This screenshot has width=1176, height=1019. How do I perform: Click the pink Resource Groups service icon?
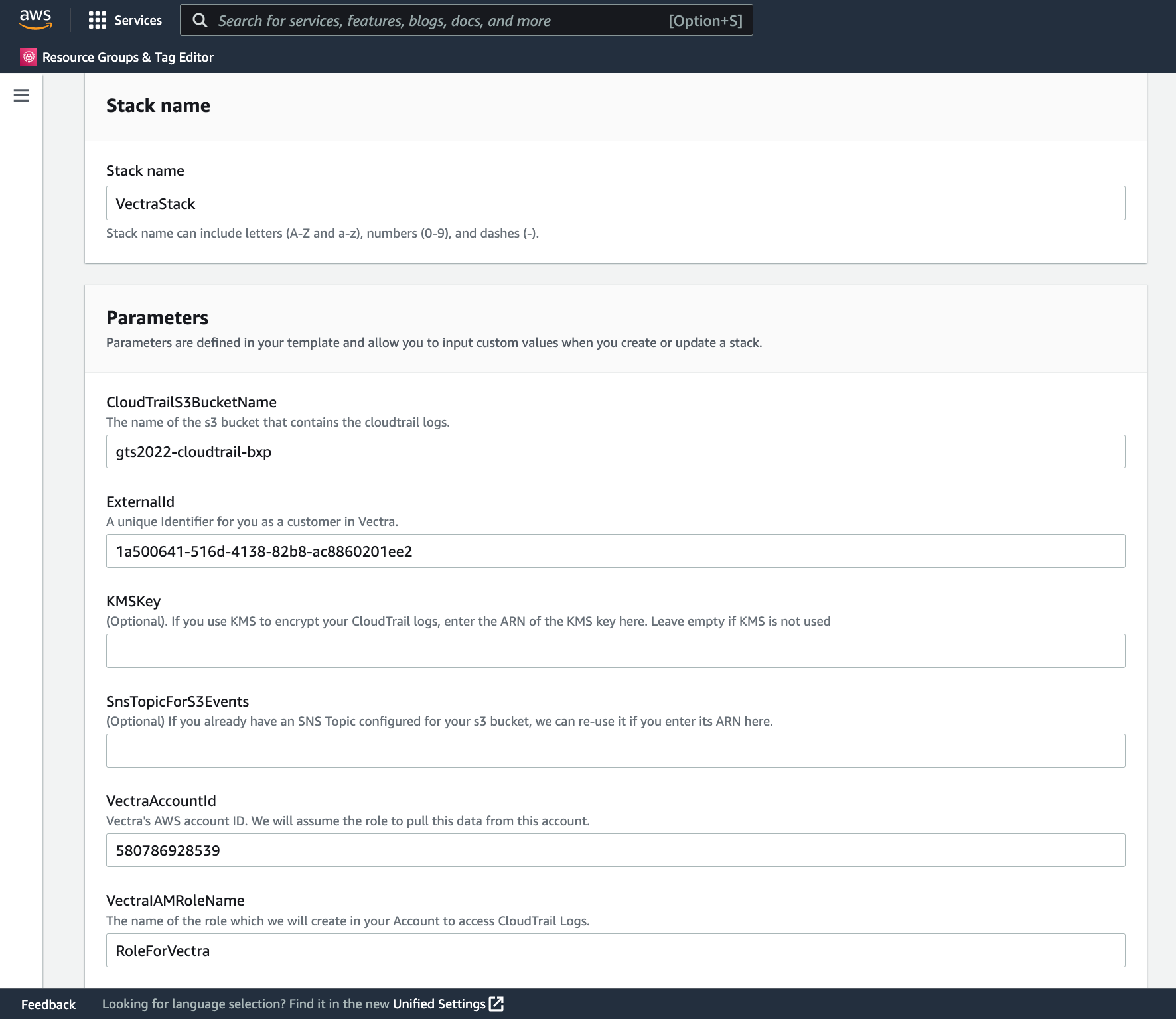coord(29,57)
